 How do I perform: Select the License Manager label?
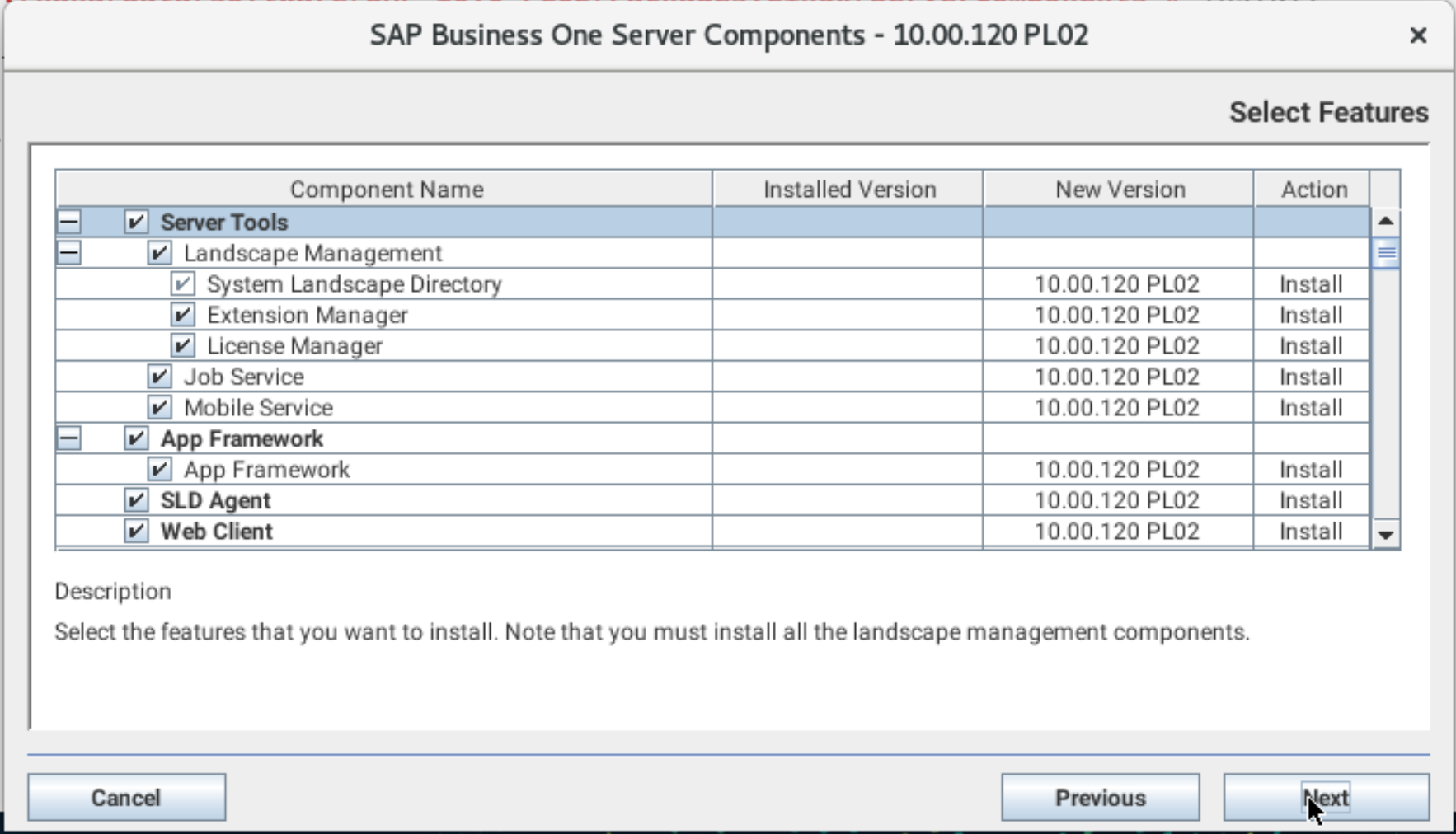coord(294,345)
